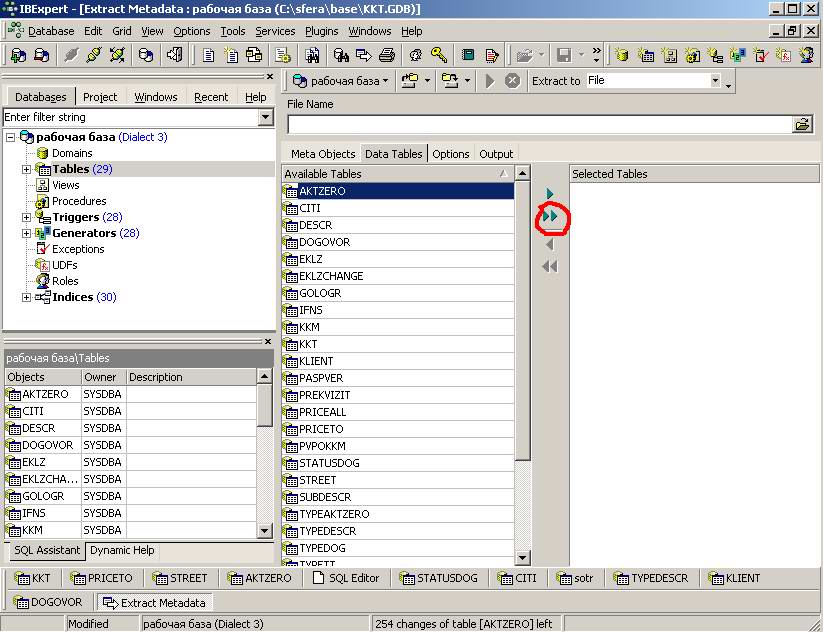Click the binoculars search metadata icon
This screenshot has height=632, width=823.
click(x=341, y=55)
